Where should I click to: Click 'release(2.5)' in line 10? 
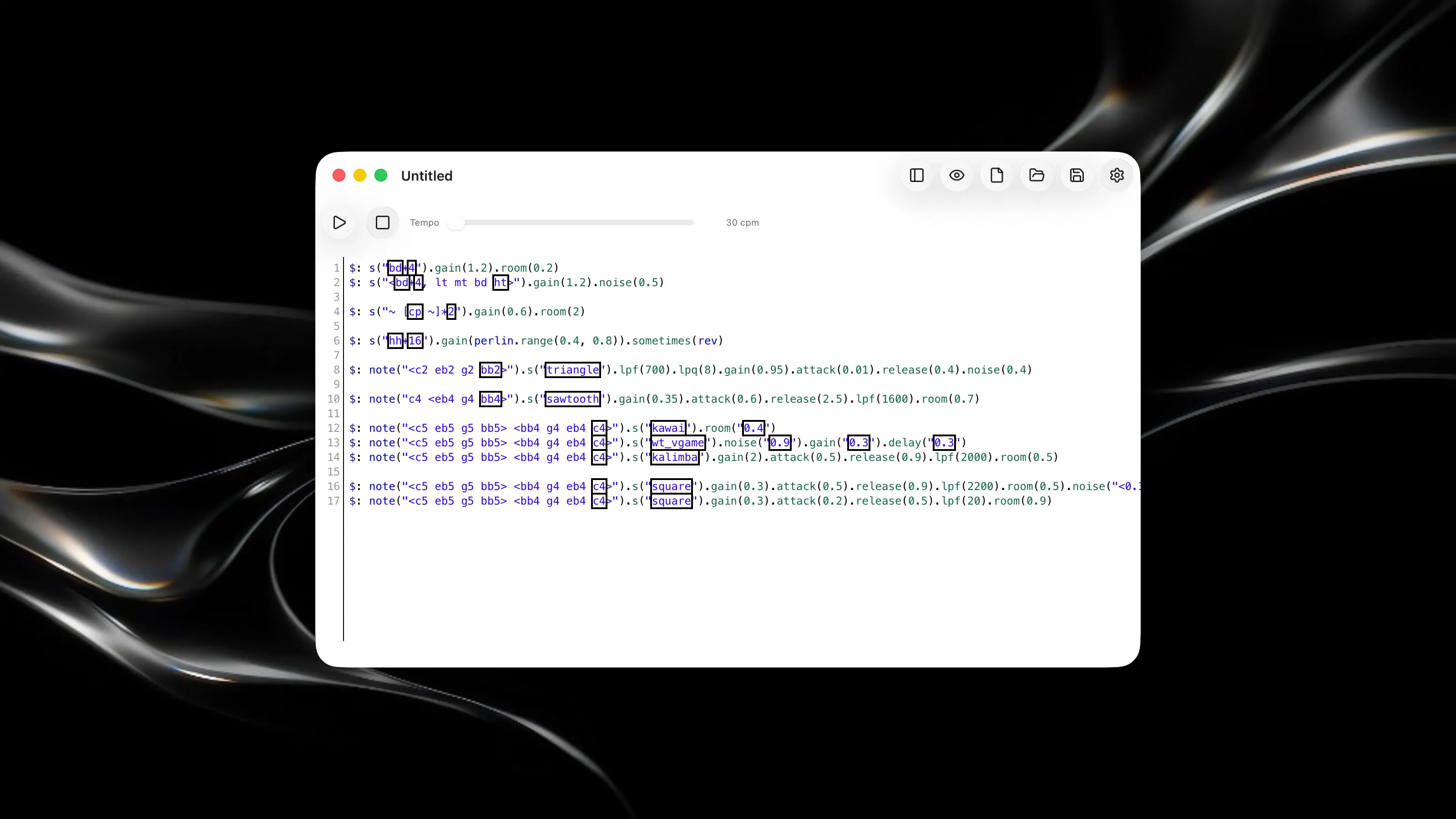point(810,399)
